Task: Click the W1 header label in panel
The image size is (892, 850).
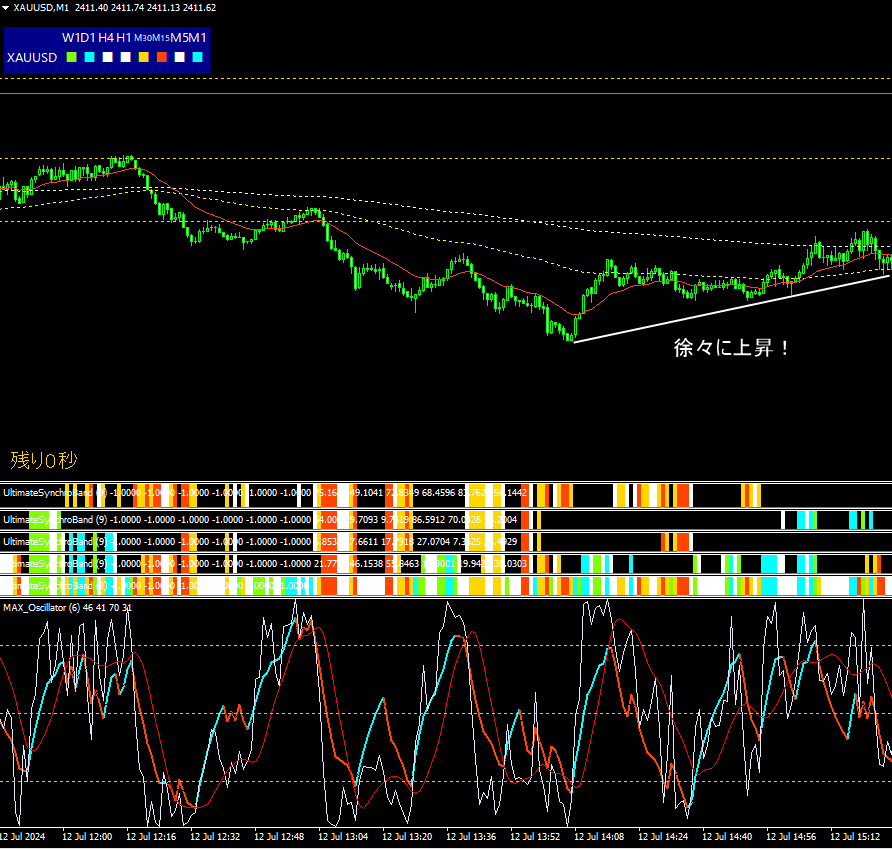Action: [x=71, y=38]
